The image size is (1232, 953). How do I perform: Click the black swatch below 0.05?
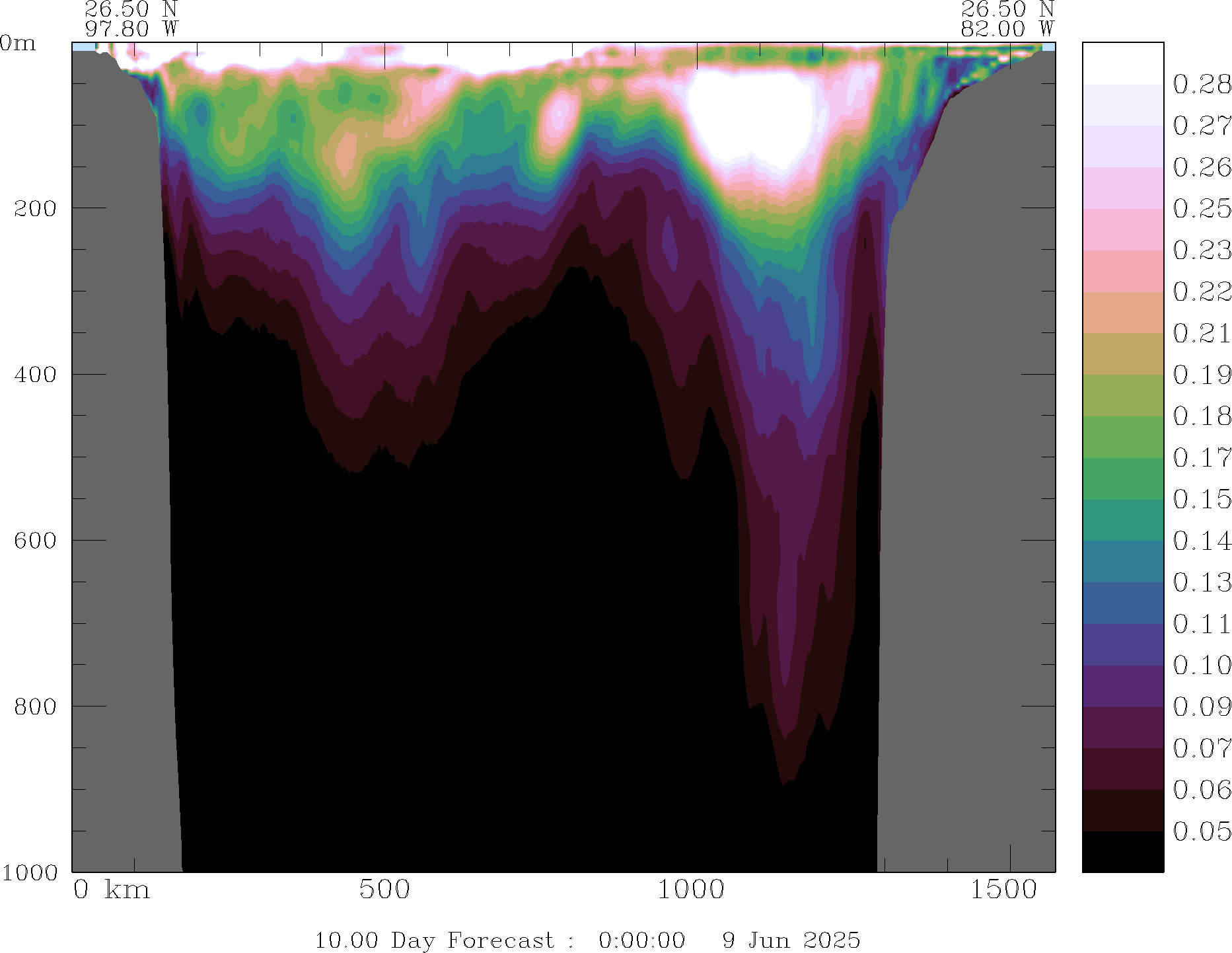click(1122, 852)
